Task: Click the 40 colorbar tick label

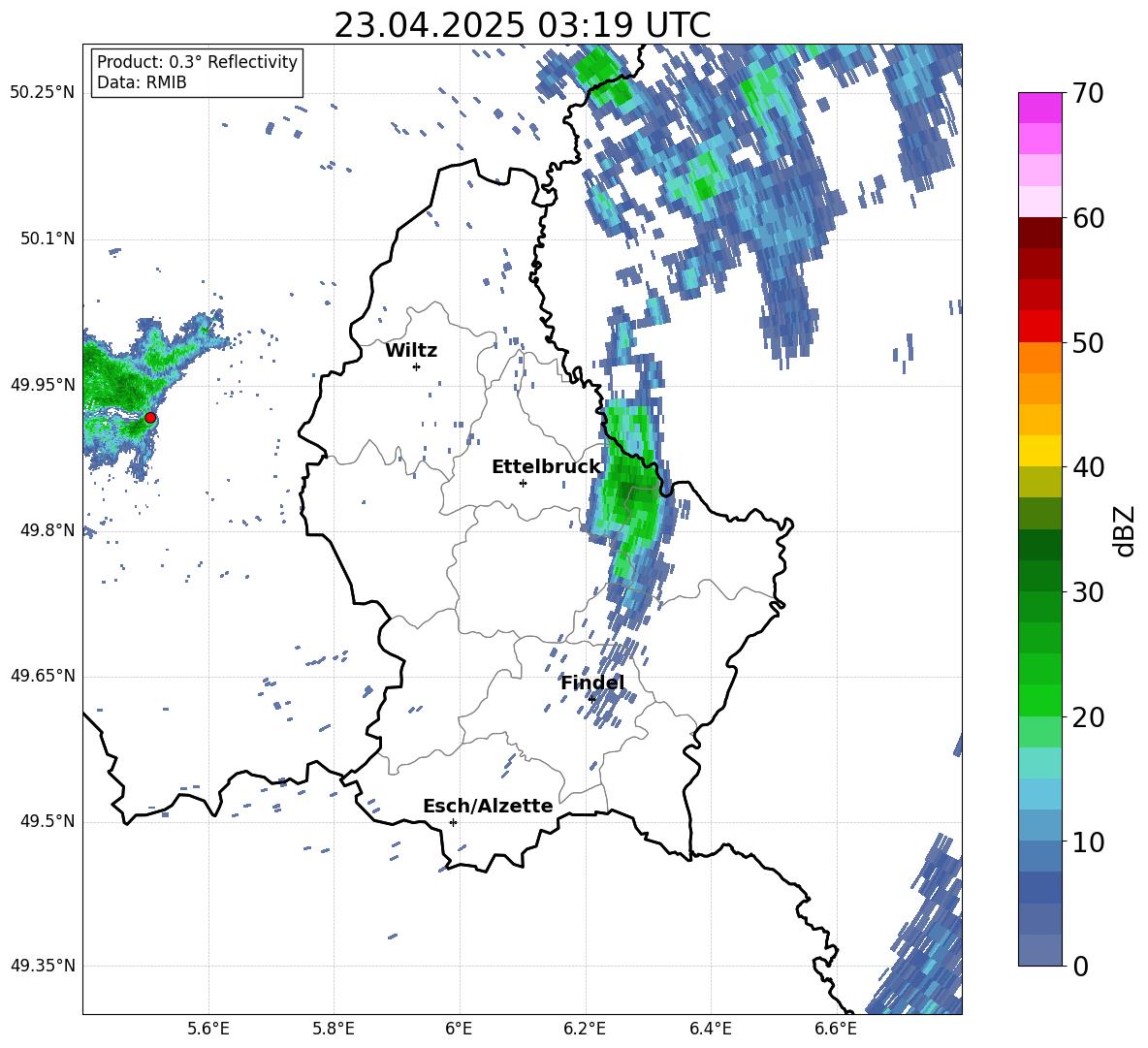Action: pyautogui.click(x=1088, y=467)
